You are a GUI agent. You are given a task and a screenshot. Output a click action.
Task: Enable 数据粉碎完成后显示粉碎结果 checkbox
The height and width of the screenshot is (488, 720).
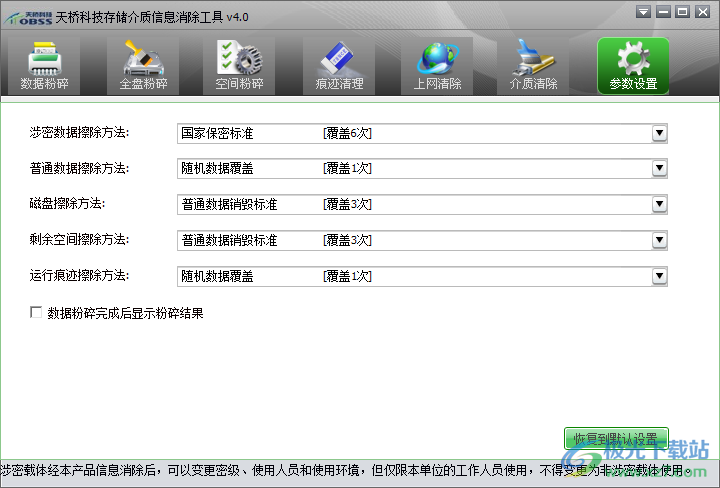click(x=36, y=312)
